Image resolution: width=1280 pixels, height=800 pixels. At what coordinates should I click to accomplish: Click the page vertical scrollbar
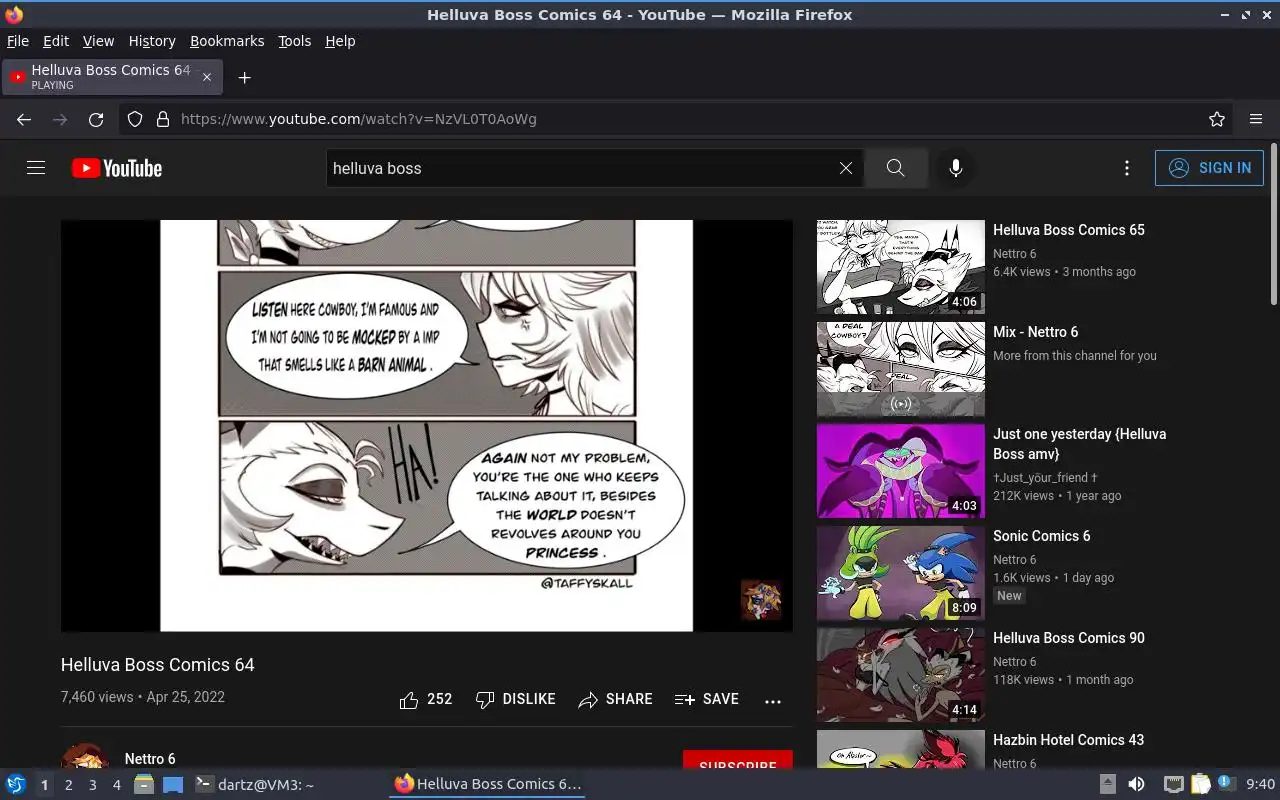[1274, 224]
